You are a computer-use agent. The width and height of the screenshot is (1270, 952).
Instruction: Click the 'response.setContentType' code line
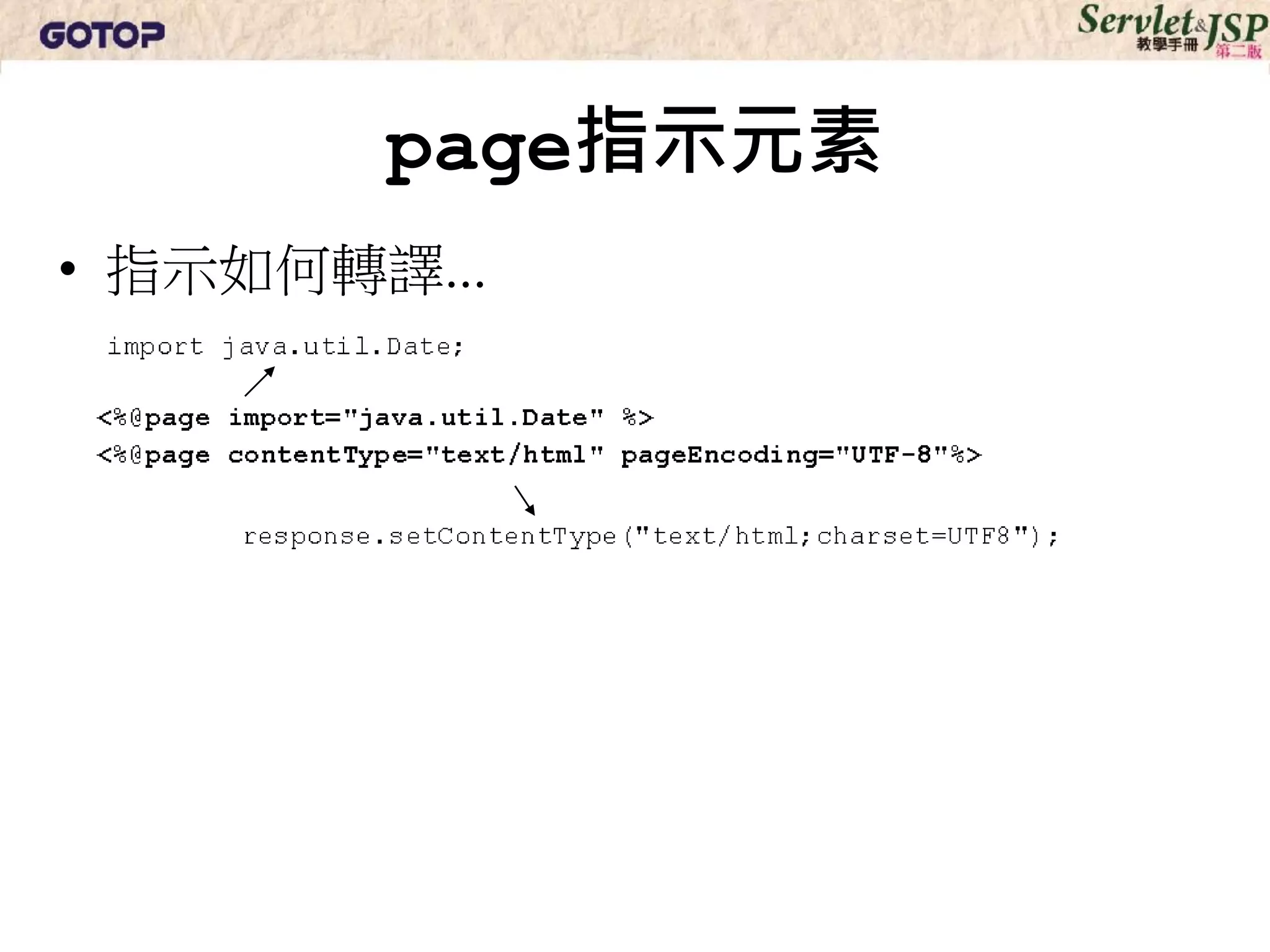[x=651, y=536]
